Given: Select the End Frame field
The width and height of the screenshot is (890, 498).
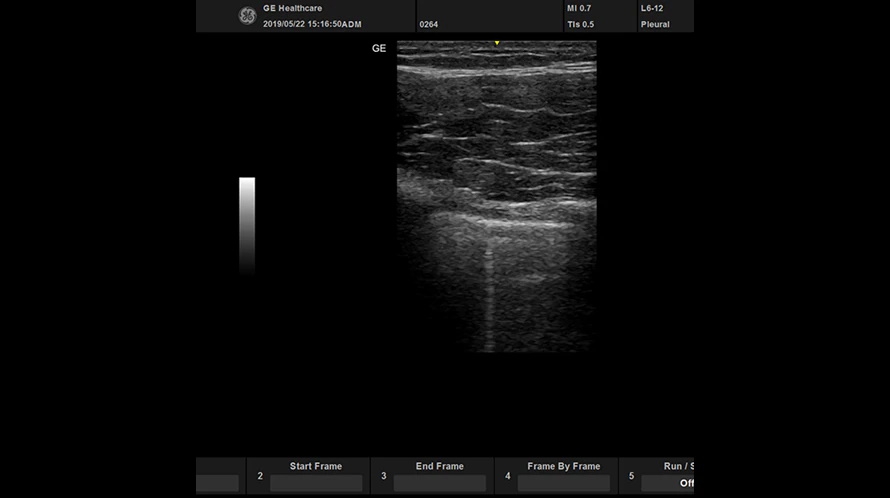Looking at the screenshot, I should tap(439, 482).
